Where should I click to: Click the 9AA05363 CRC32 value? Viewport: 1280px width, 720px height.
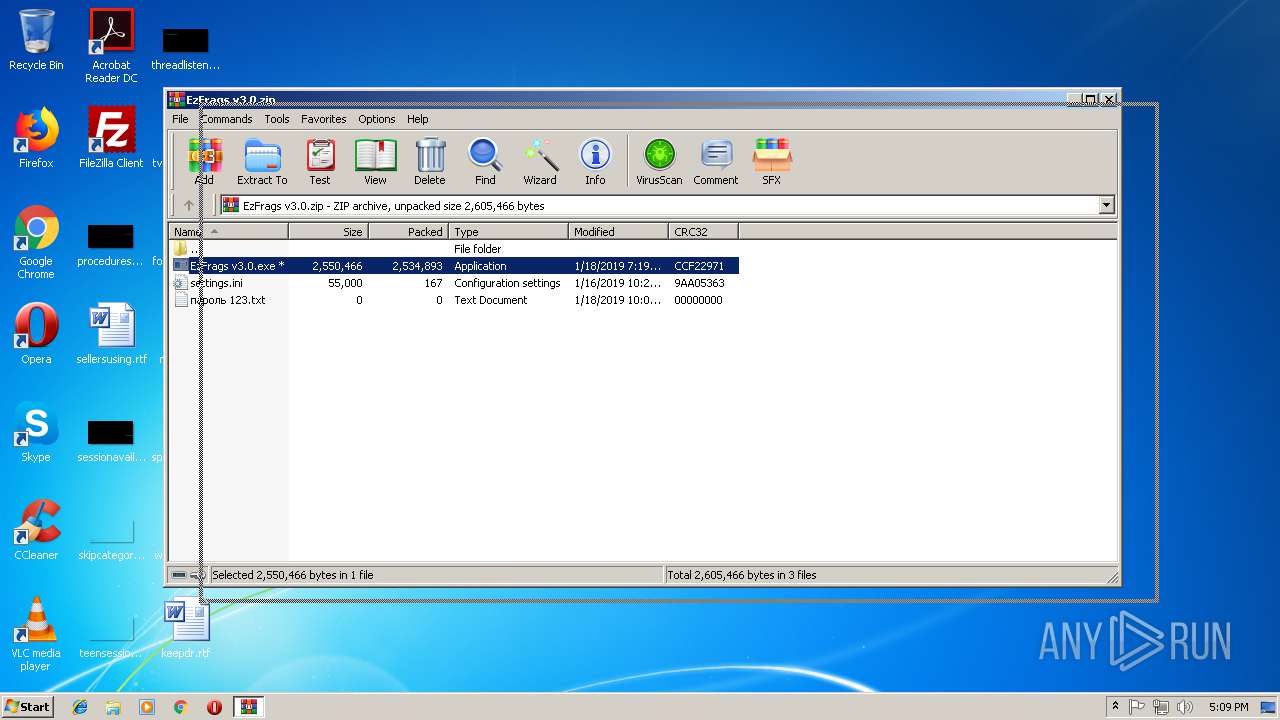tap(699, 283)
